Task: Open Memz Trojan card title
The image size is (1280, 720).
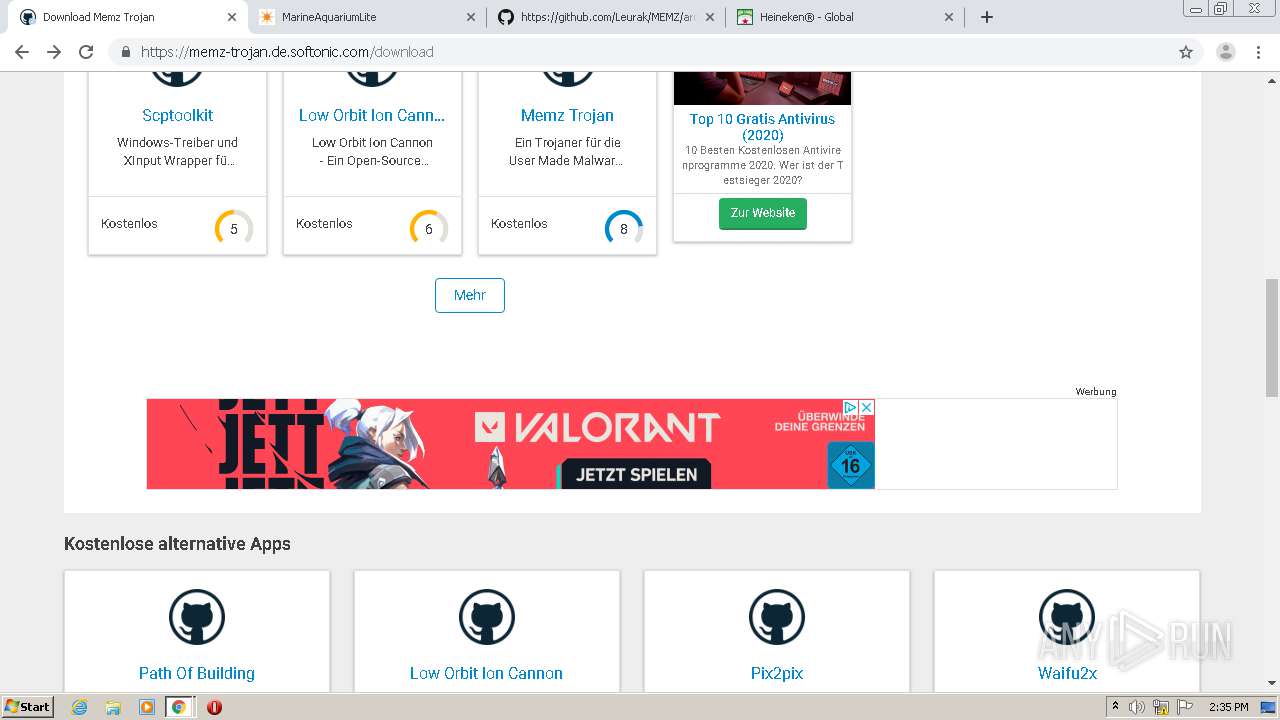Action: (567, 115)
